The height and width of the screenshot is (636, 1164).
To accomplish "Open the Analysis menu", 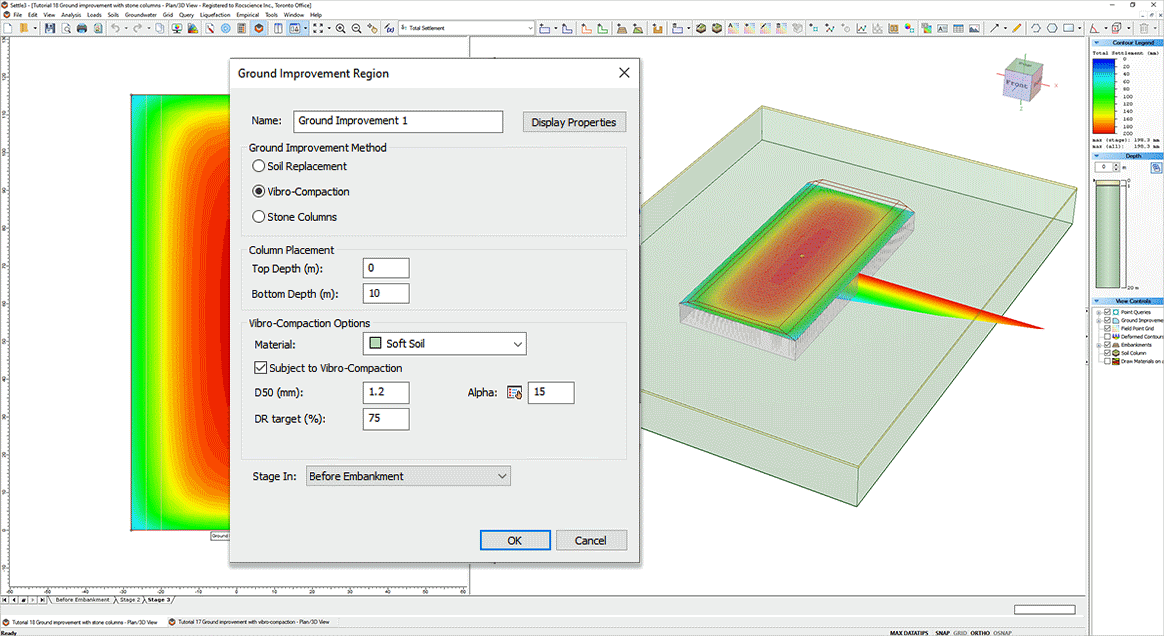I will [71, 15].
